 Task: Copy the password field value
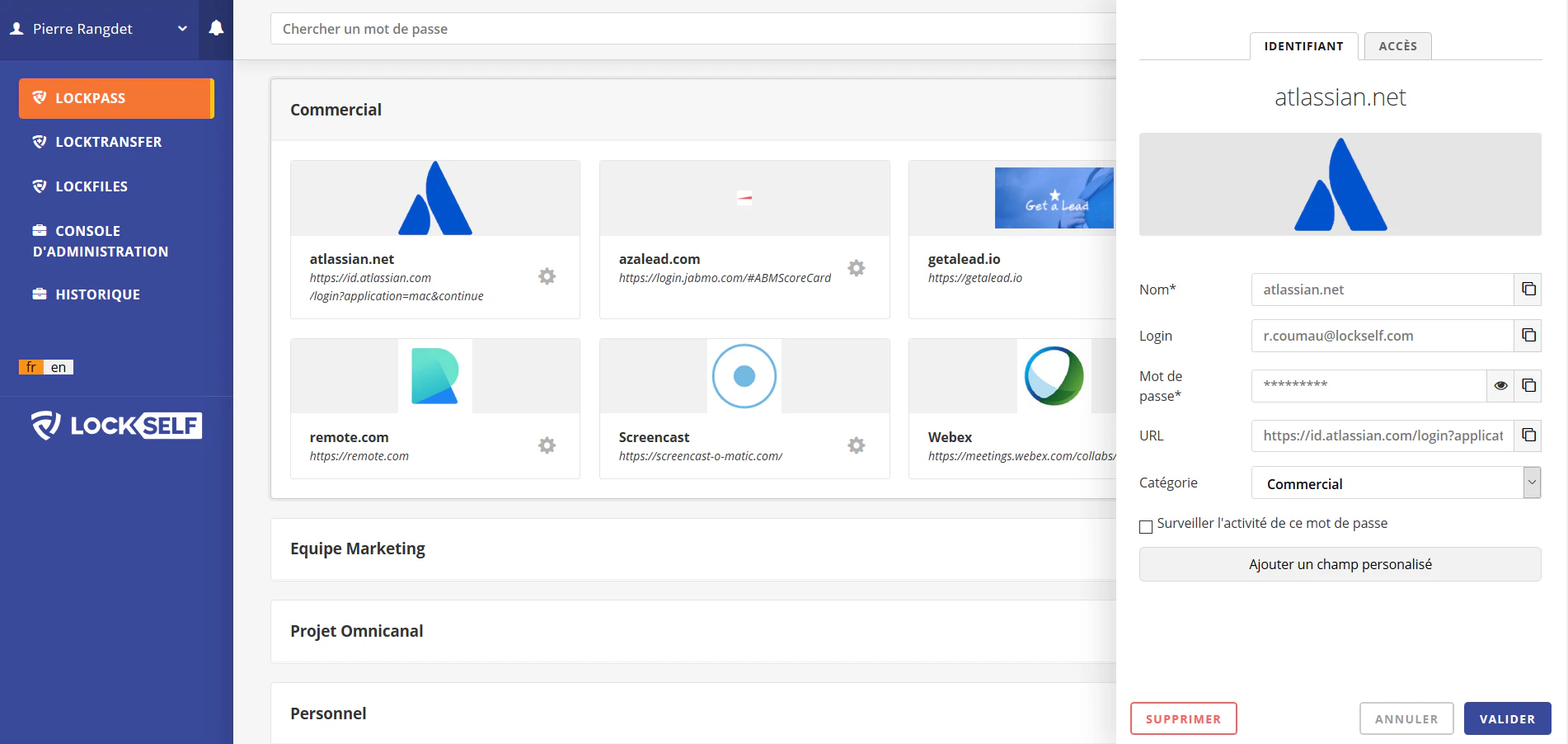coord(1528,385)
